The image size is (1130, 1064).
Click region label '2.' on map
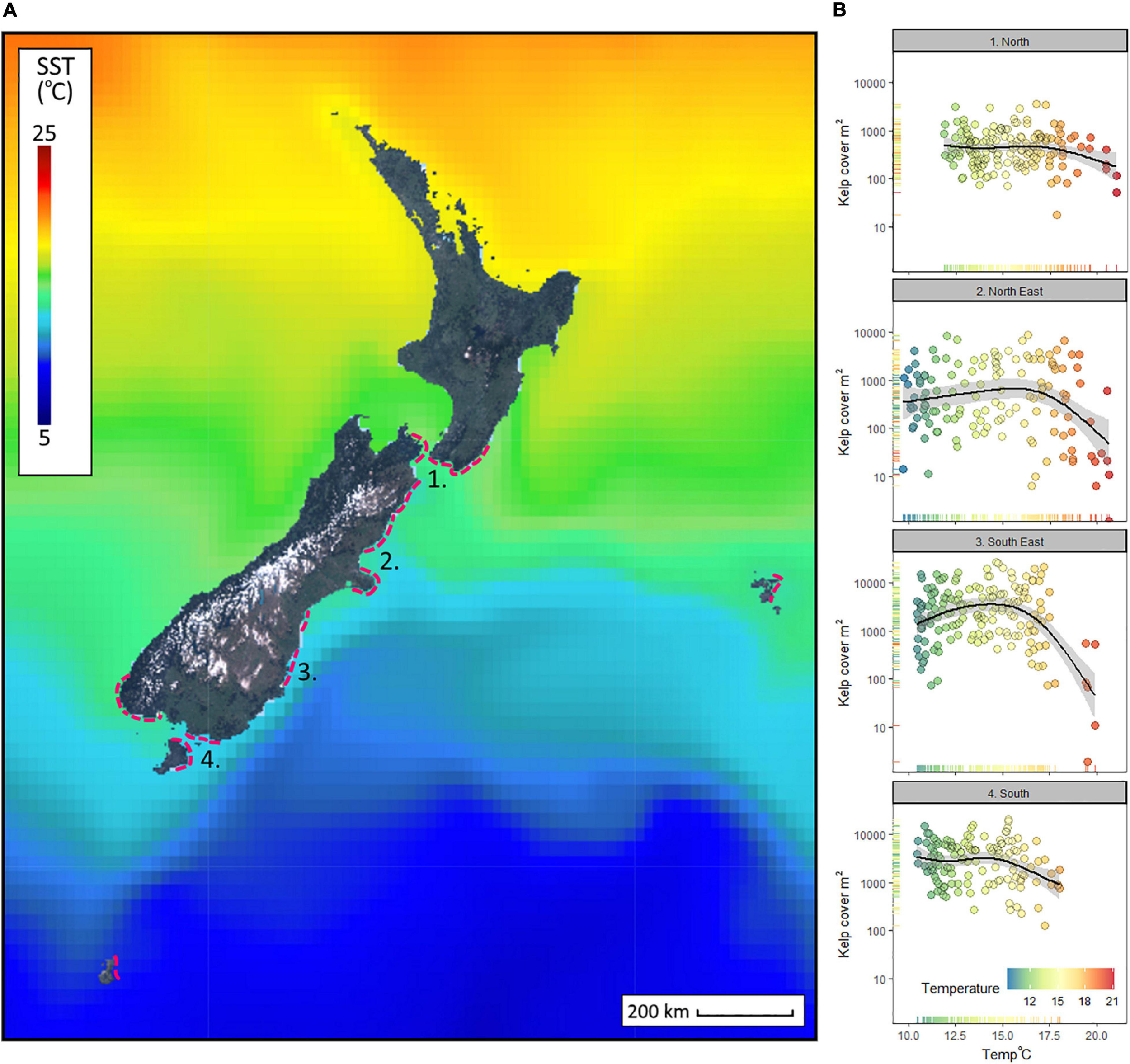[x=389, y=561]
